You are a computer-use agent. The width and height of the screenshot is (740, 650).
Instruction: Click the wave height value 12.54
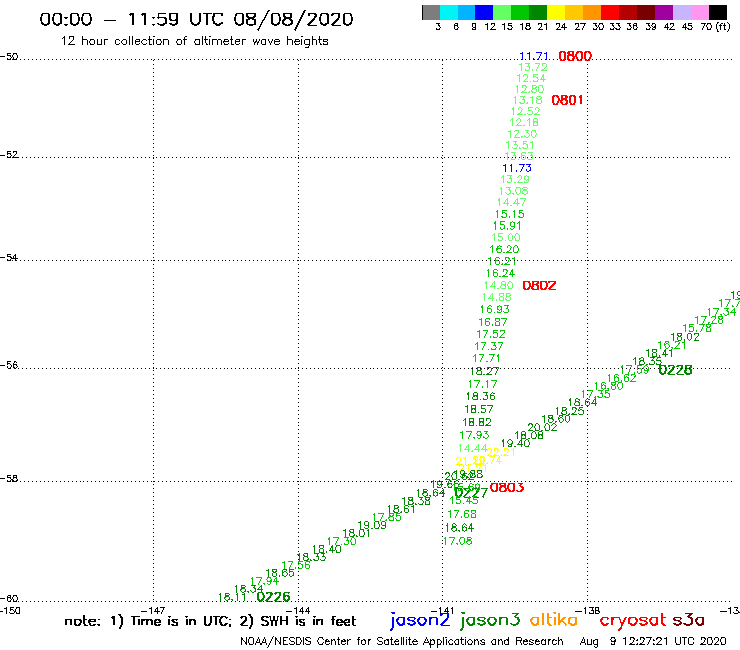[x=531, y=78]
